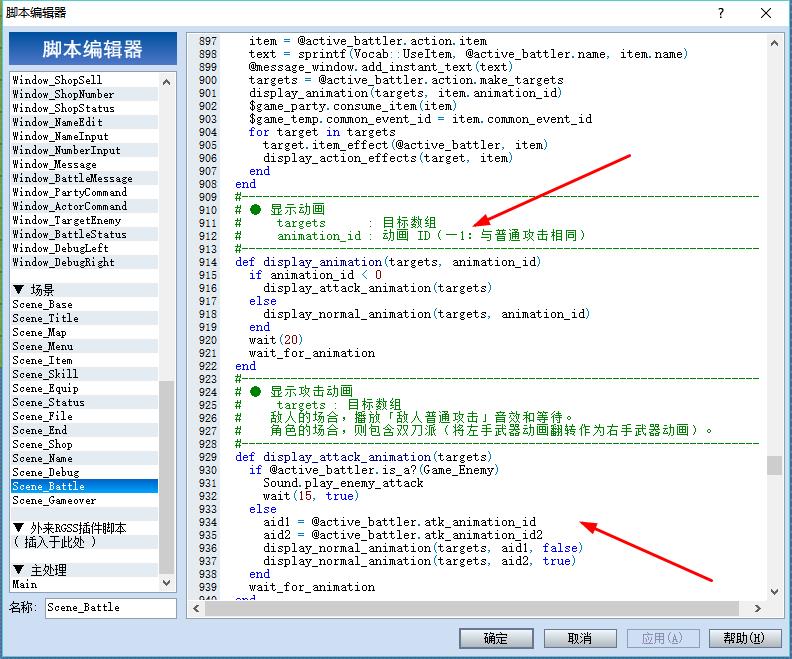Click code editor scroll-down arrow
The height and width of the screenshot is (659, 792).
pos(774,591)
